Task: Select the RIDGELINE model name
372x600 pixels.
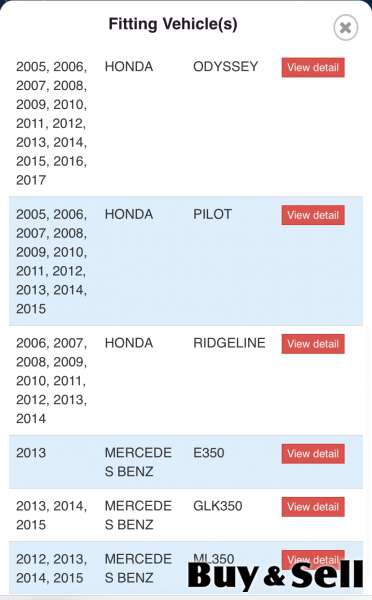Action: 229,343
